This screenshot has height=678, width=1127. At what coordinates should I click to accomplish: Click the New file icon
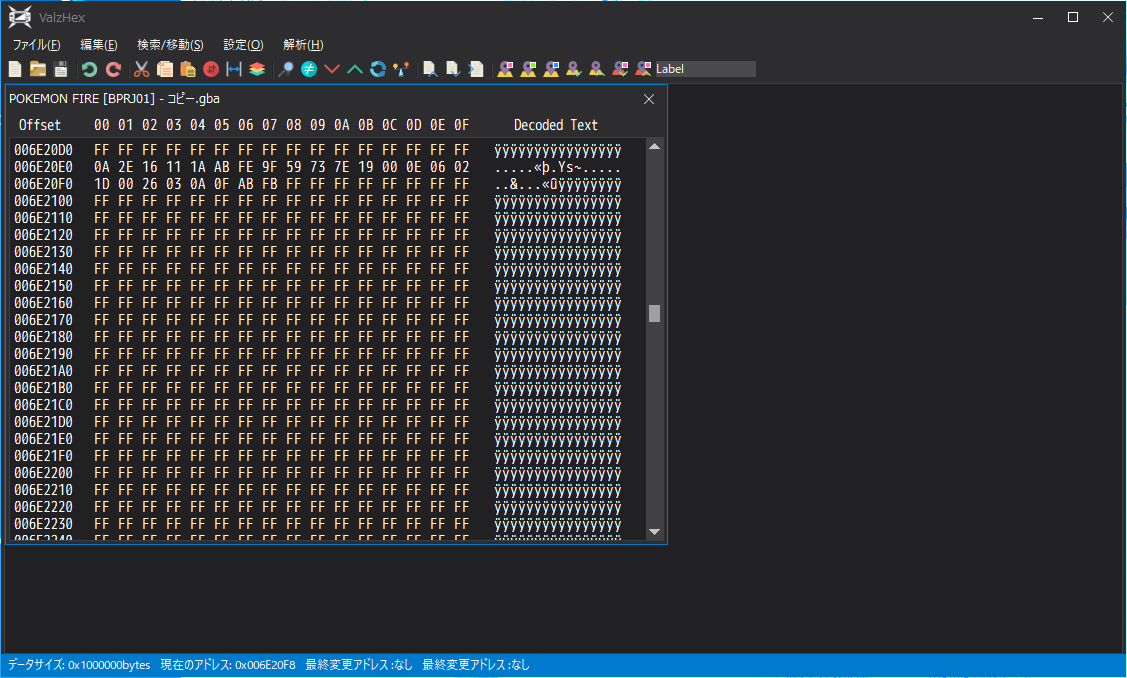(x=15, y=69)
